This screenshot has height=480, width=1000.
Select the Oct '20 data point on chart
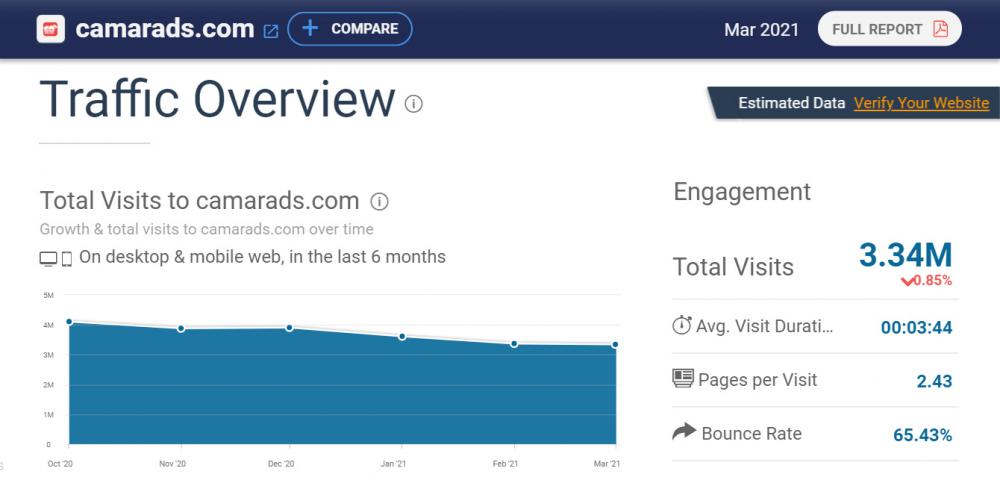coord(69,321)
